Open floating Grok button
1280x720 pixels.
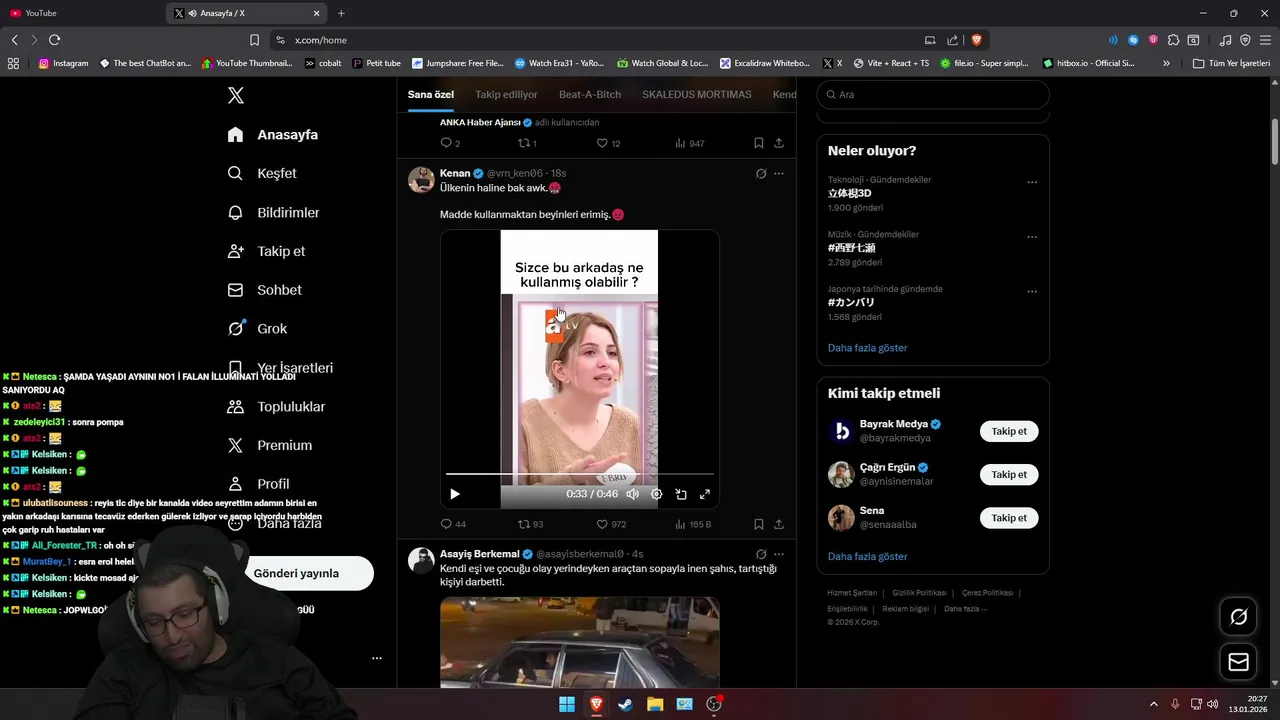pos(1238,617)
